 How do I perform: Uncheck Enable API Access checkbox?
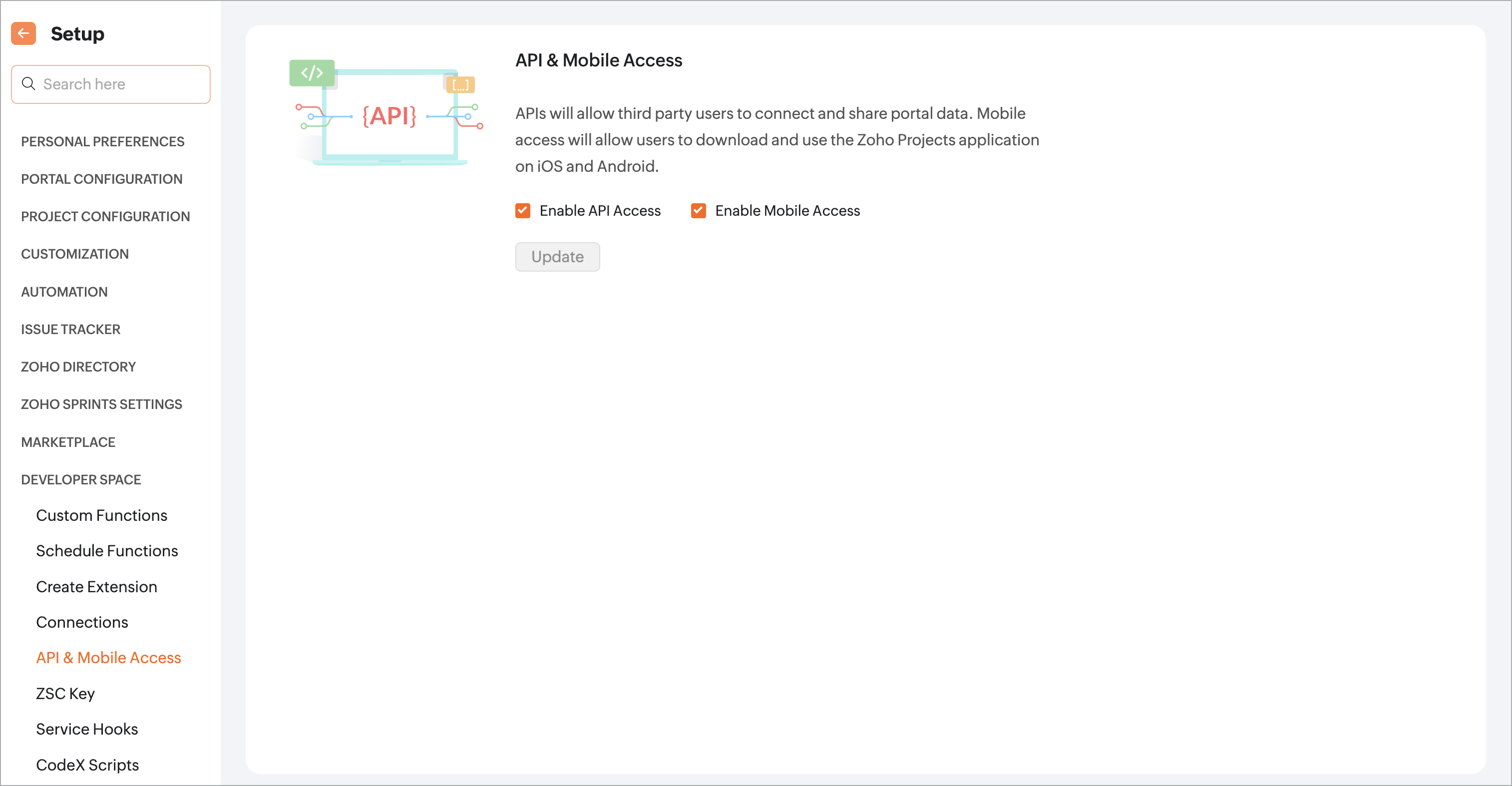[522, 211]
